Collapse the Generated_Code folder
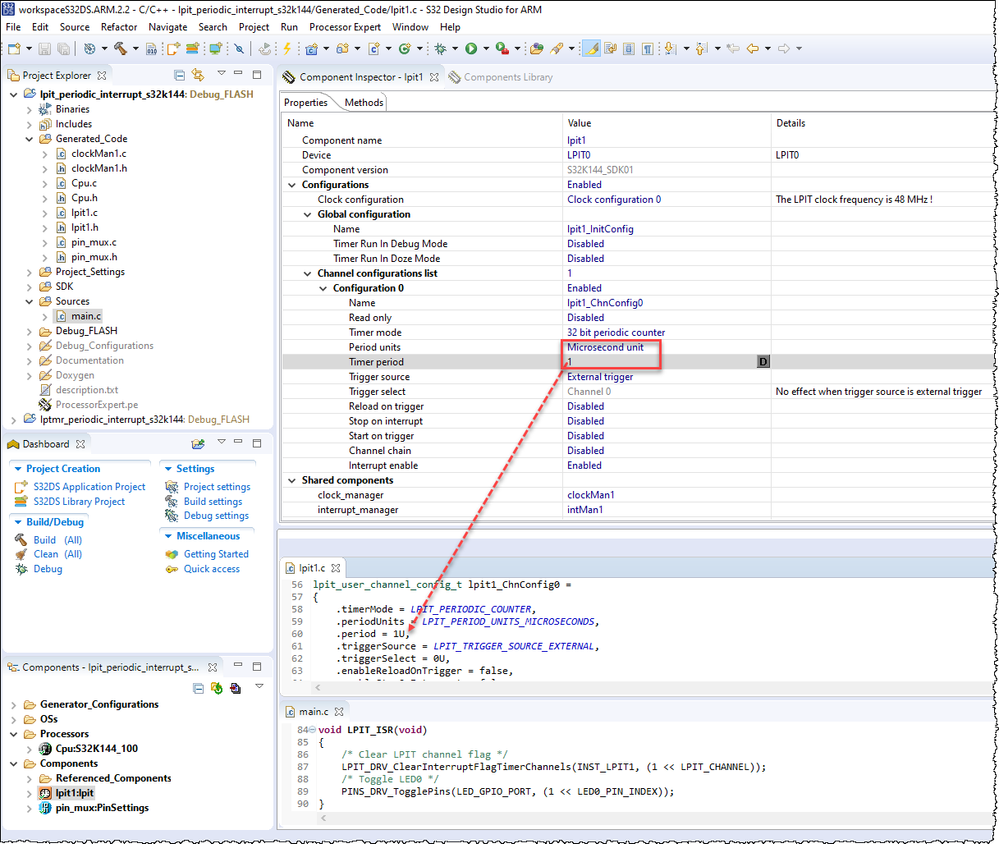Screen dimensions: 999x844 (30, 139)
